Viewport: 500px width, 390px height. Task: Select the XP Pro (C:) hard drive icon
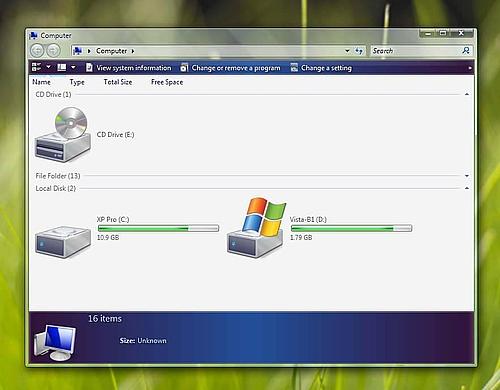(63, 241)
